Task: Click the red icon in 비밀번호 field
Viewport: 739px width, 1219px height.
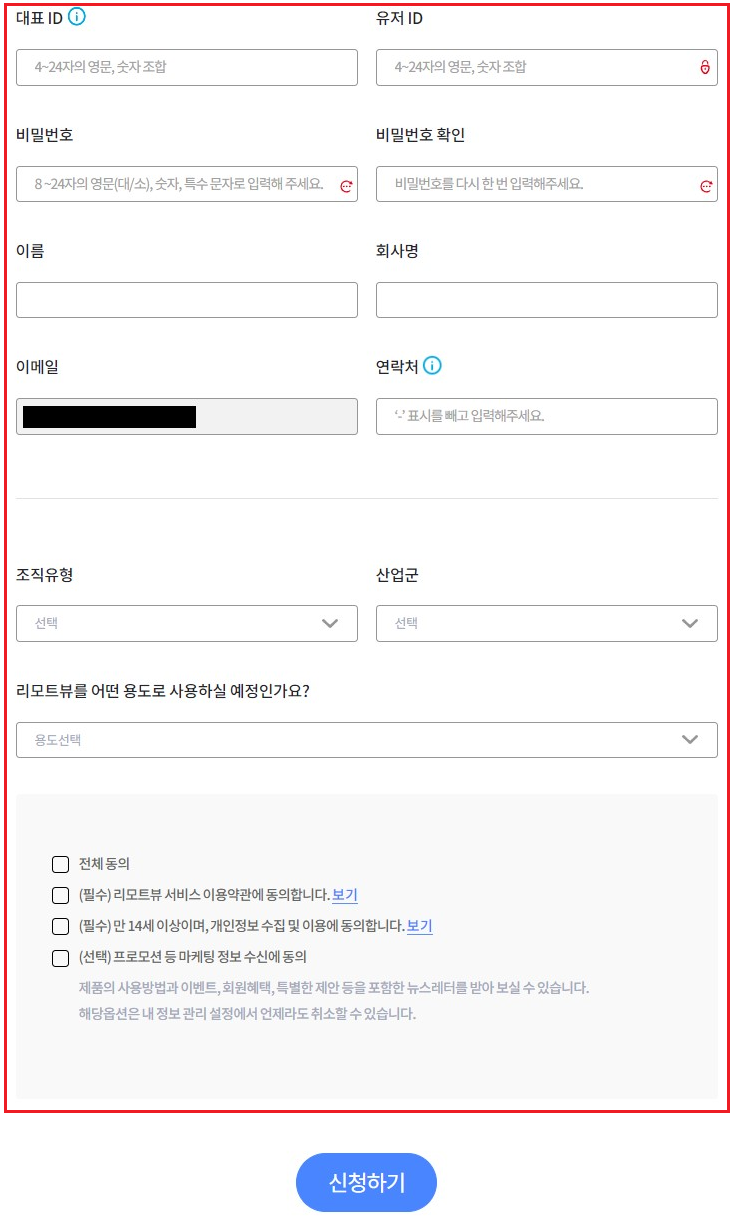Action: tap(346, 185)
